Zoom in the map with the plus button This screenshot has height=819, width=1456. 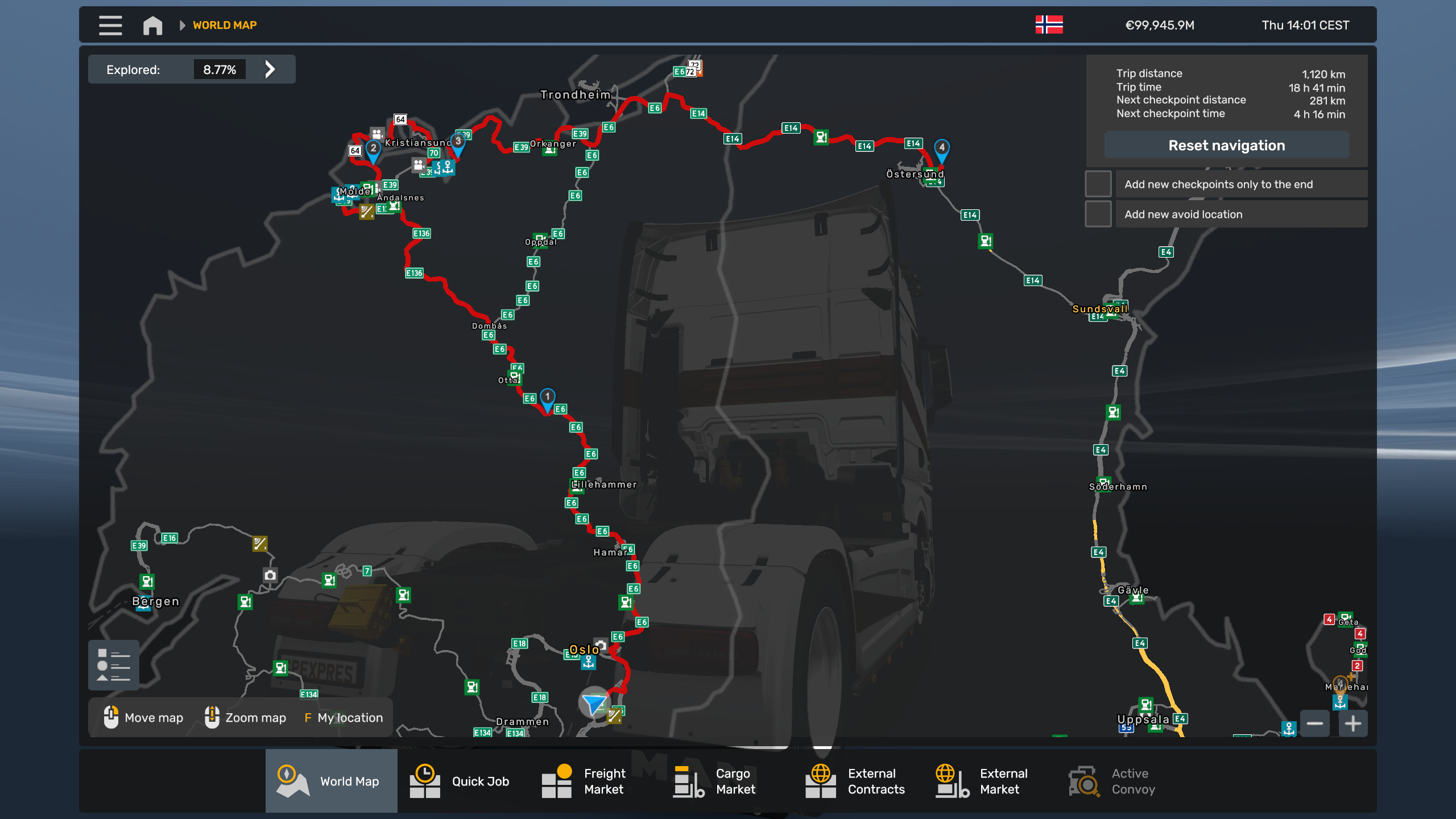coord(1352,723)
